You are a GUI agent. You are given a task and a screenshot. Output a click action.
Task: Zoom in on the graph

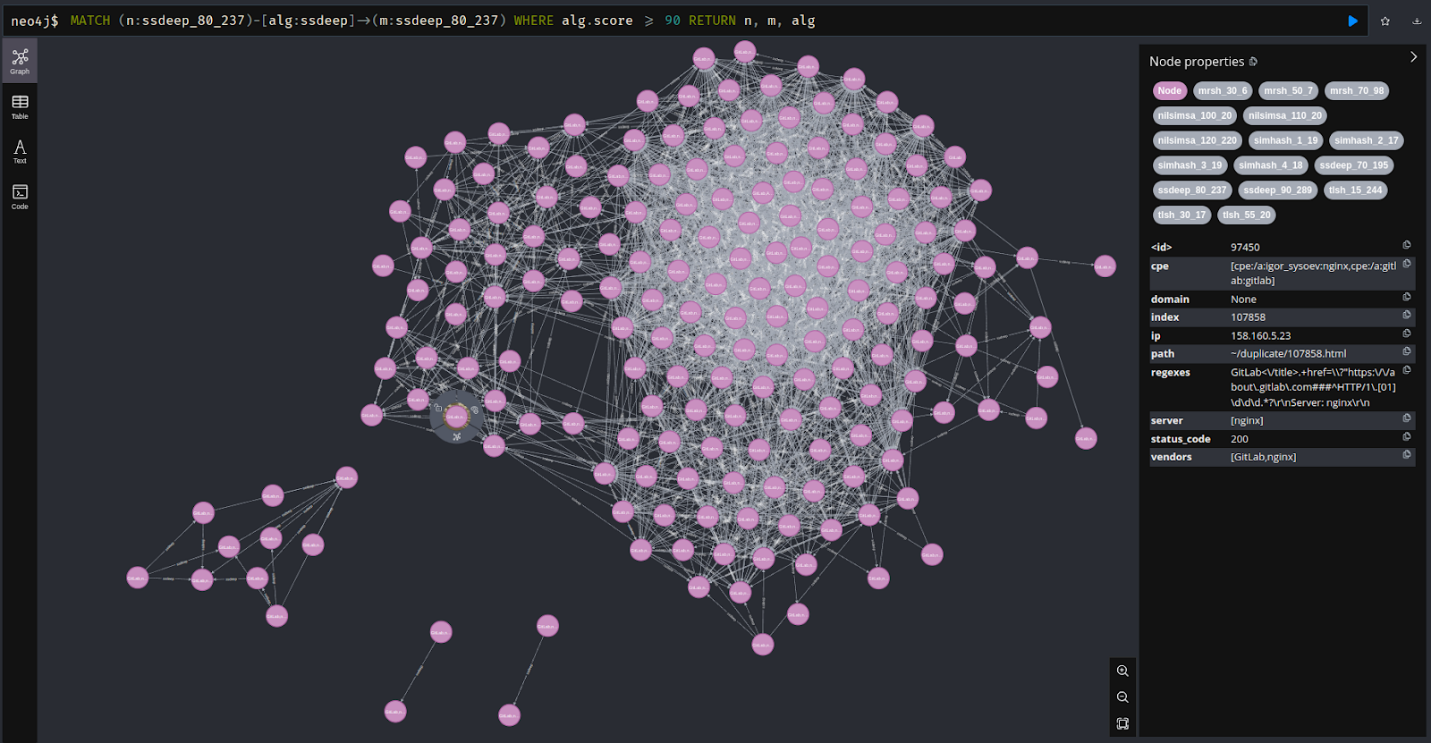pos(1122,671)
